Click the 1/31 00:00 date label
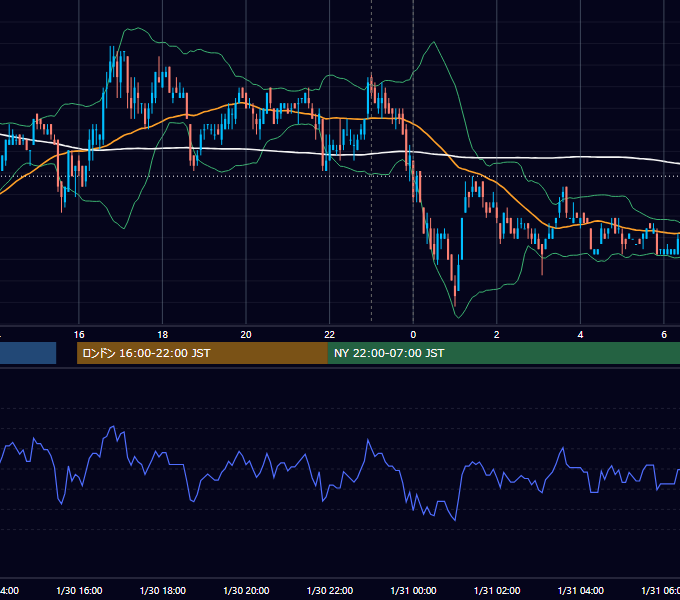The width and height of the screenshot is (680, 600). click(413, 590)
